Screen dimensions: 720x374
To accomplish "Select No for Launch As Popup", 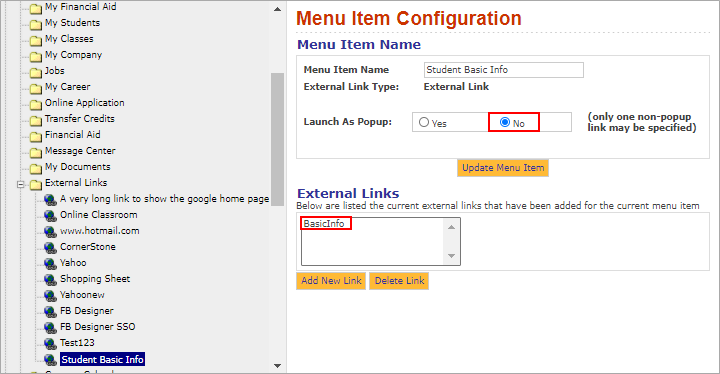I will [x=505, y=122].
